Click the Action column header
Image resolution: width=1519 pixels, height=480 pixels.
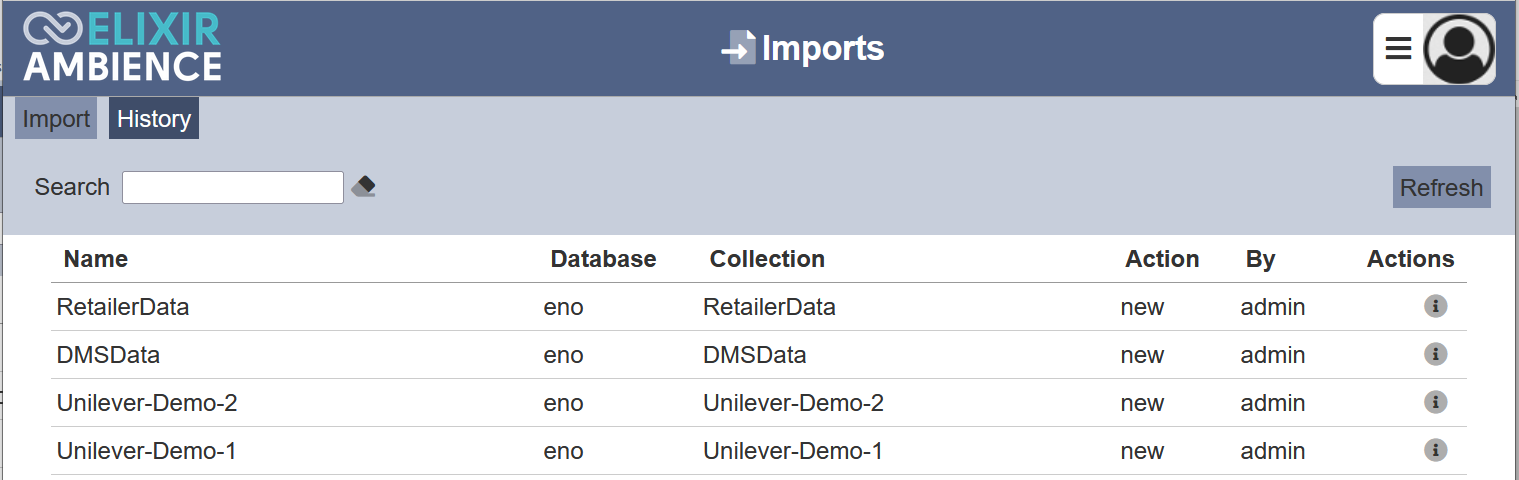pyautogui.click(x=1162, y=259)
